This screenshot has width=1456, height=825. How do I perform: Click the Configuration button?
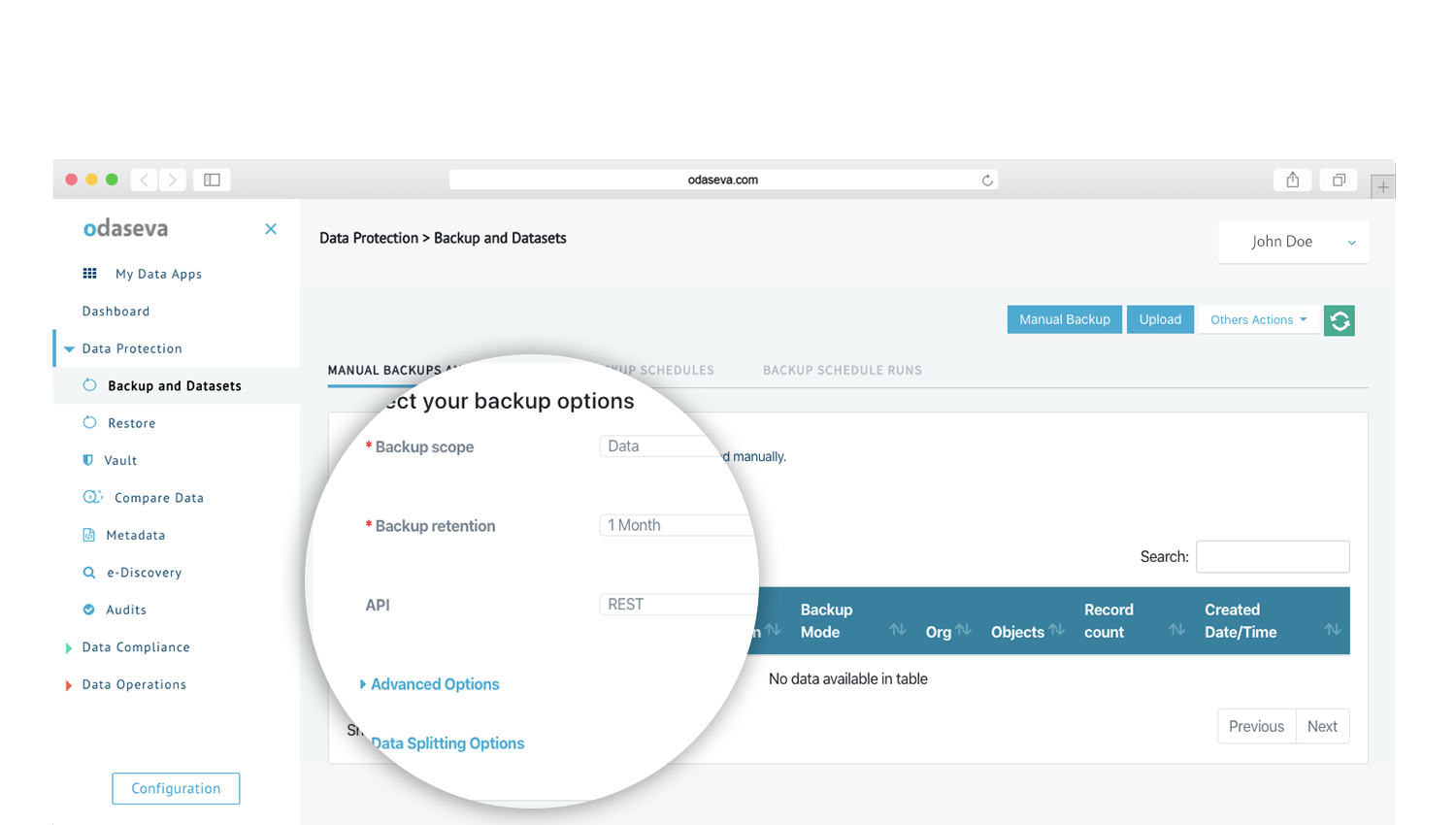[x=176, y=788]
